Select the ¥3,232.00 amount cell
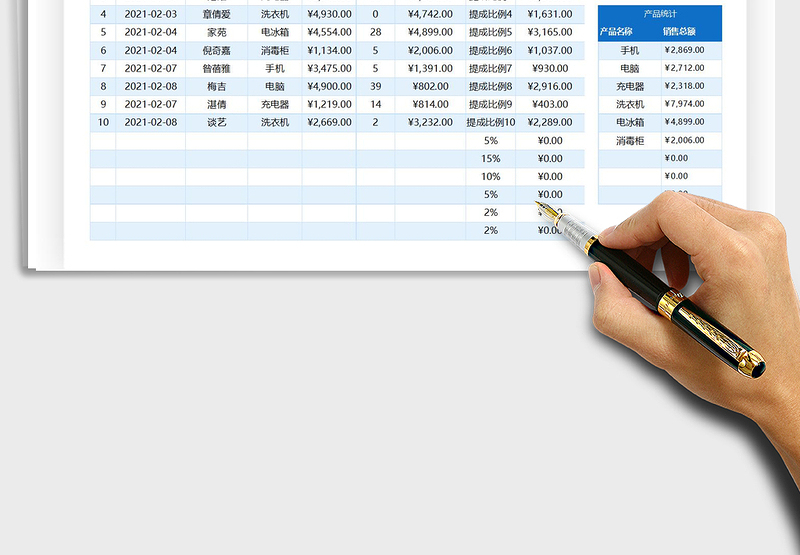This screenshot has height=555, width=800. point(430,122)
